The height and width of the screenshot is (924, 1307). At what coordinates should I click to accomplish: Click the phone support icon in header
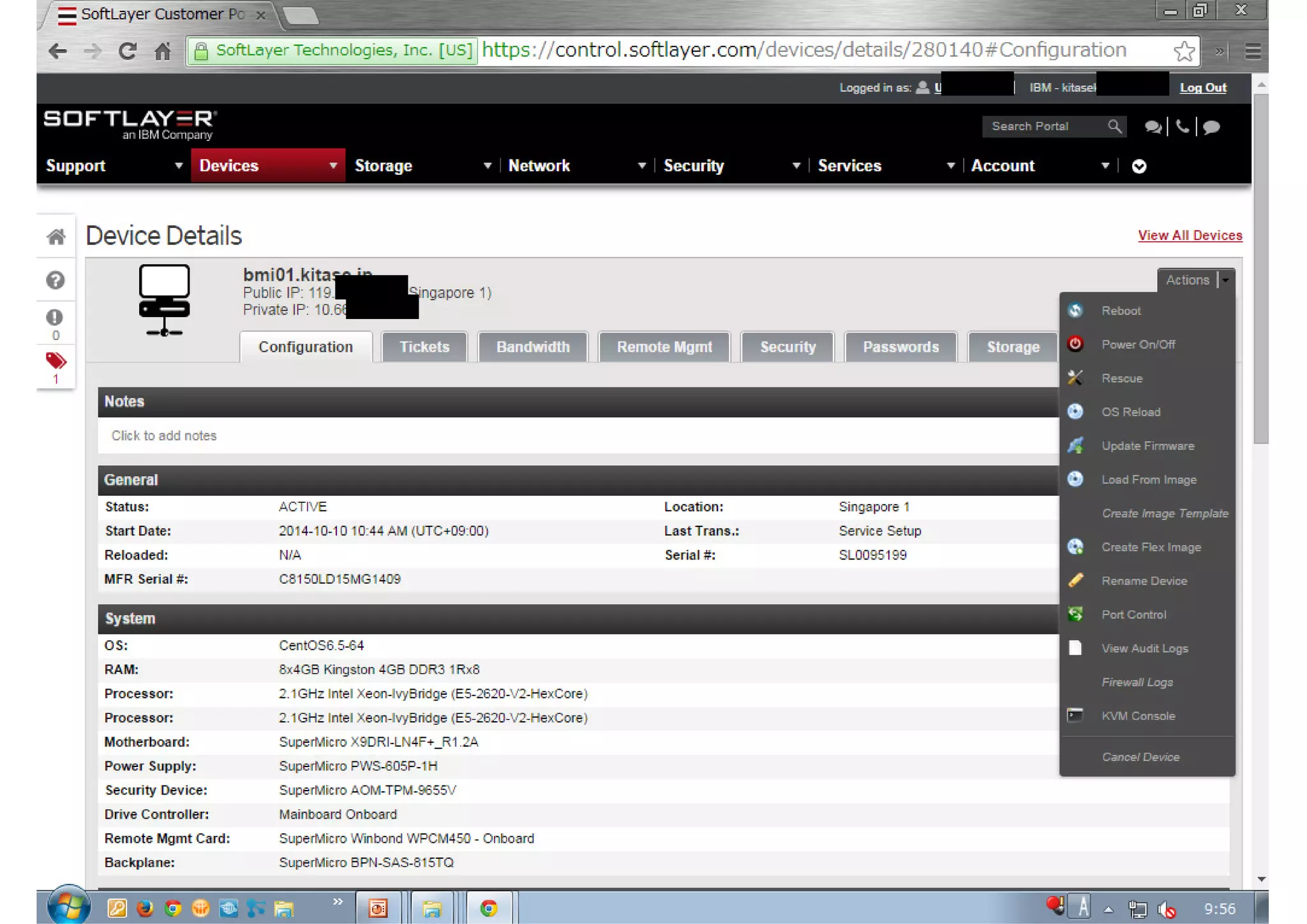pyautogui.click(x=1183, y=126)
